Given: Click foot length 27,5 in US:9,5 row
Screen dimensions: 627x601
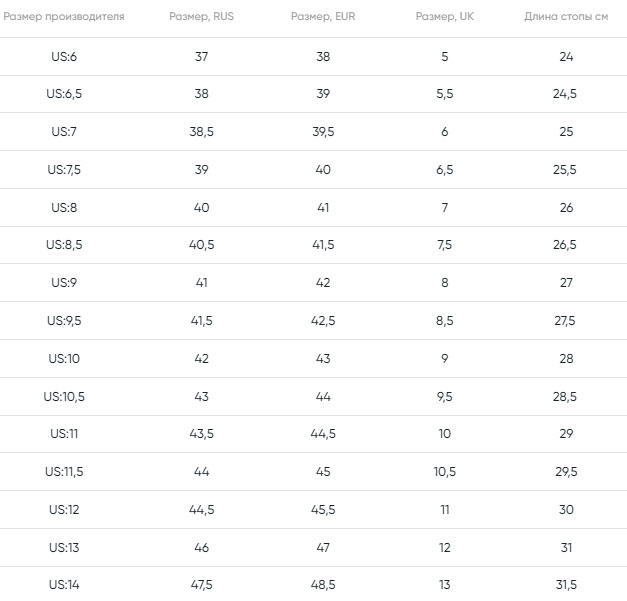Looking at the screenshot, I should coord(566,321).
